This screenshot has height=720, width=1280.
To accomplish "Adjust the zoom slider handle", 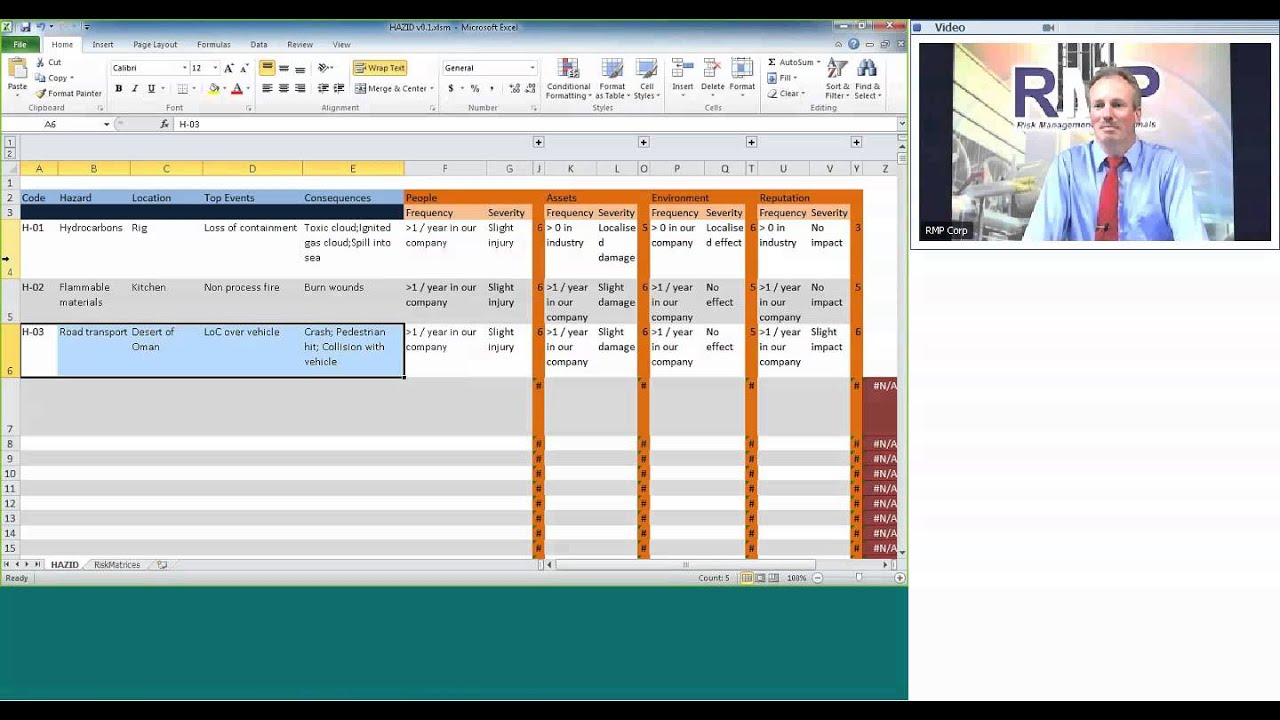I will (x=858, y=578).
